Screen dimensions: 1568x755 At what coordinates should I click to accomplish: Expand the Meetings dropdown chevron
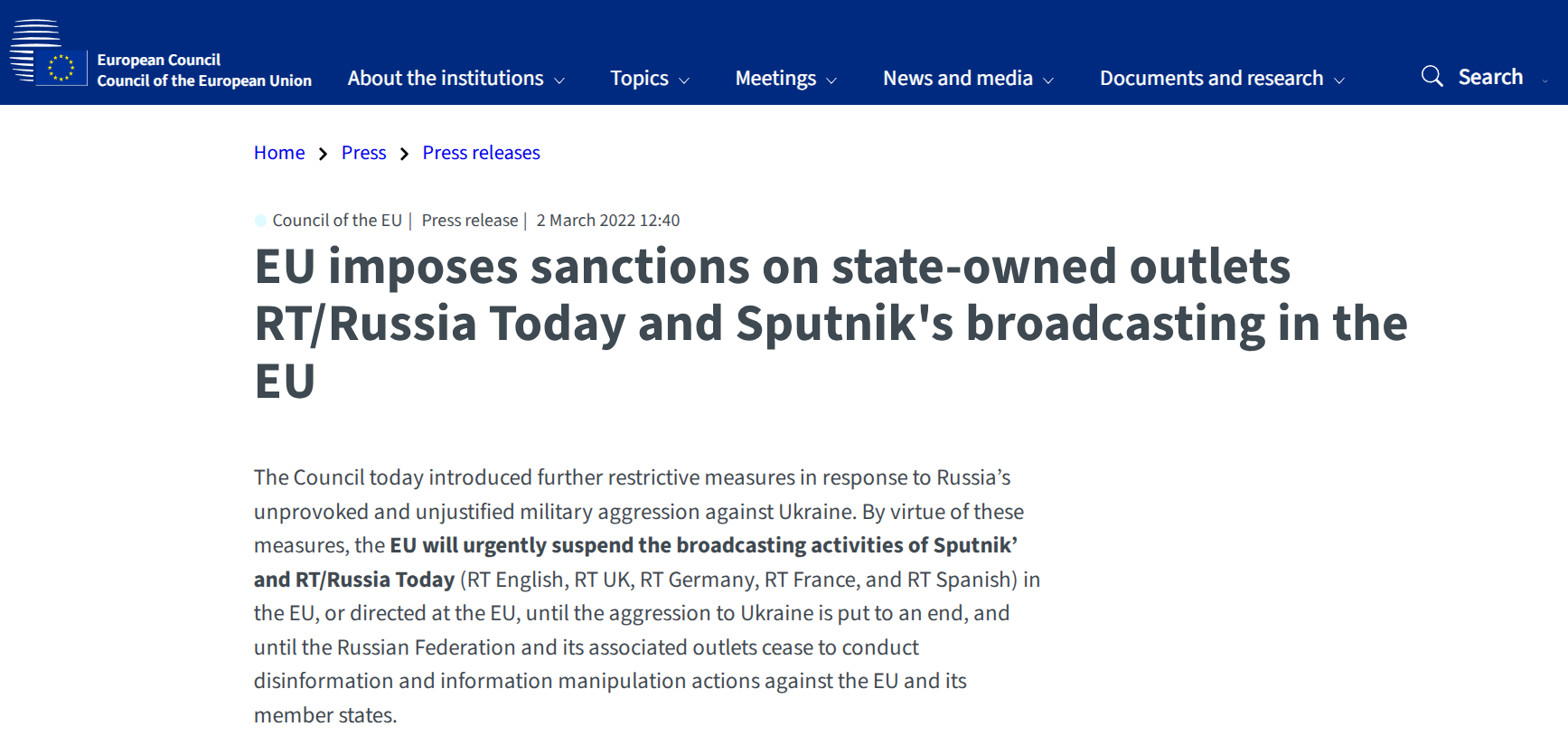tap(831, 80)
